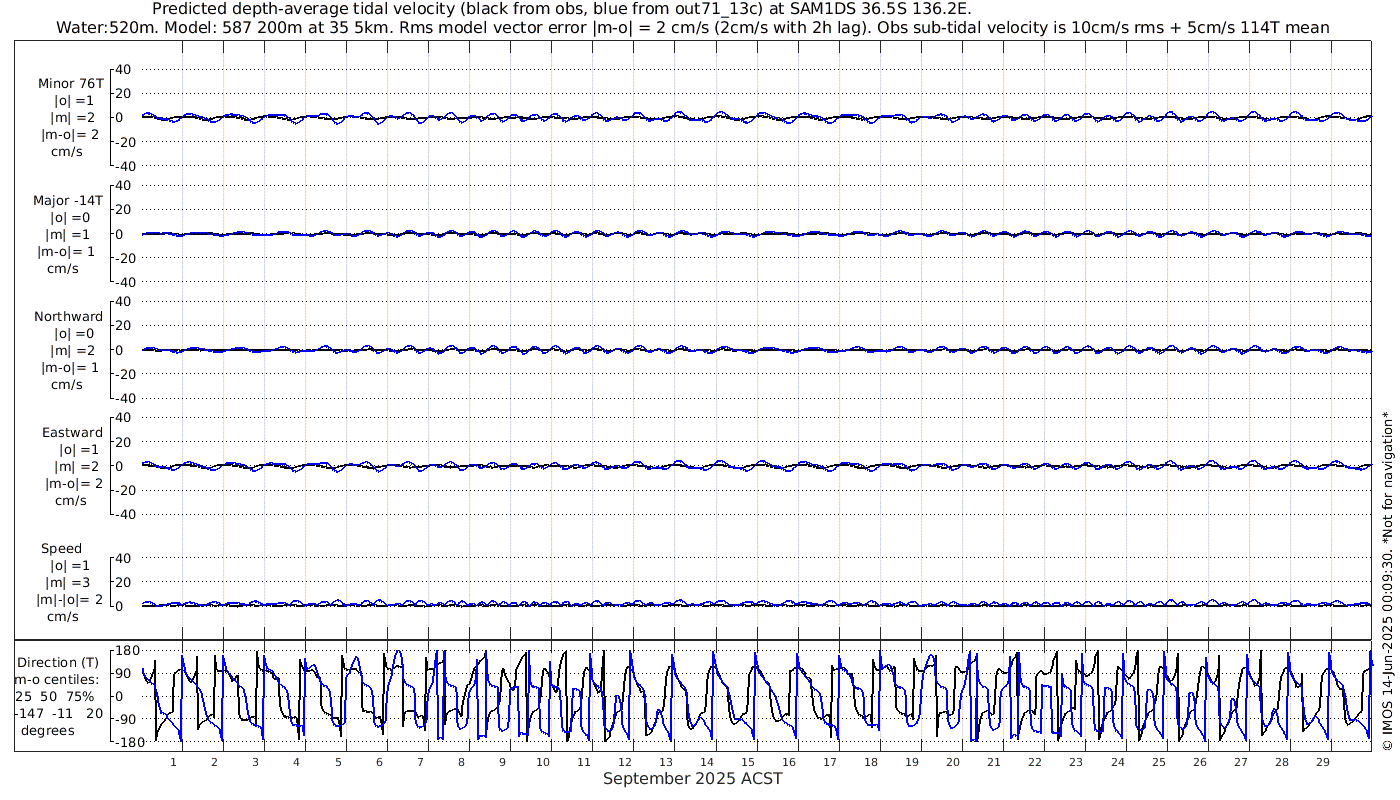Screen dimensions: 1400x800
Task: Click the "25 50 75%" centile header
Action: [x=55, y=695]
